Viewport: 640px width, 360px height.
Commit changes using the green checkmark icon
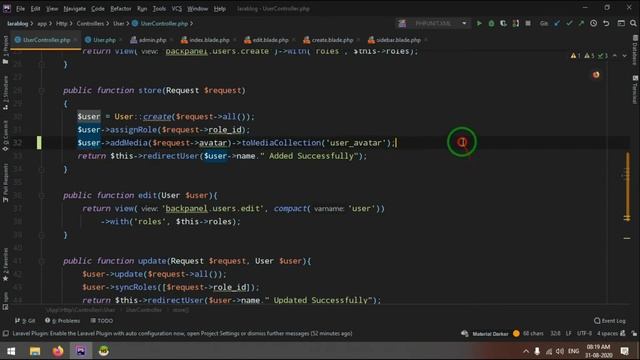coord(569,24)
